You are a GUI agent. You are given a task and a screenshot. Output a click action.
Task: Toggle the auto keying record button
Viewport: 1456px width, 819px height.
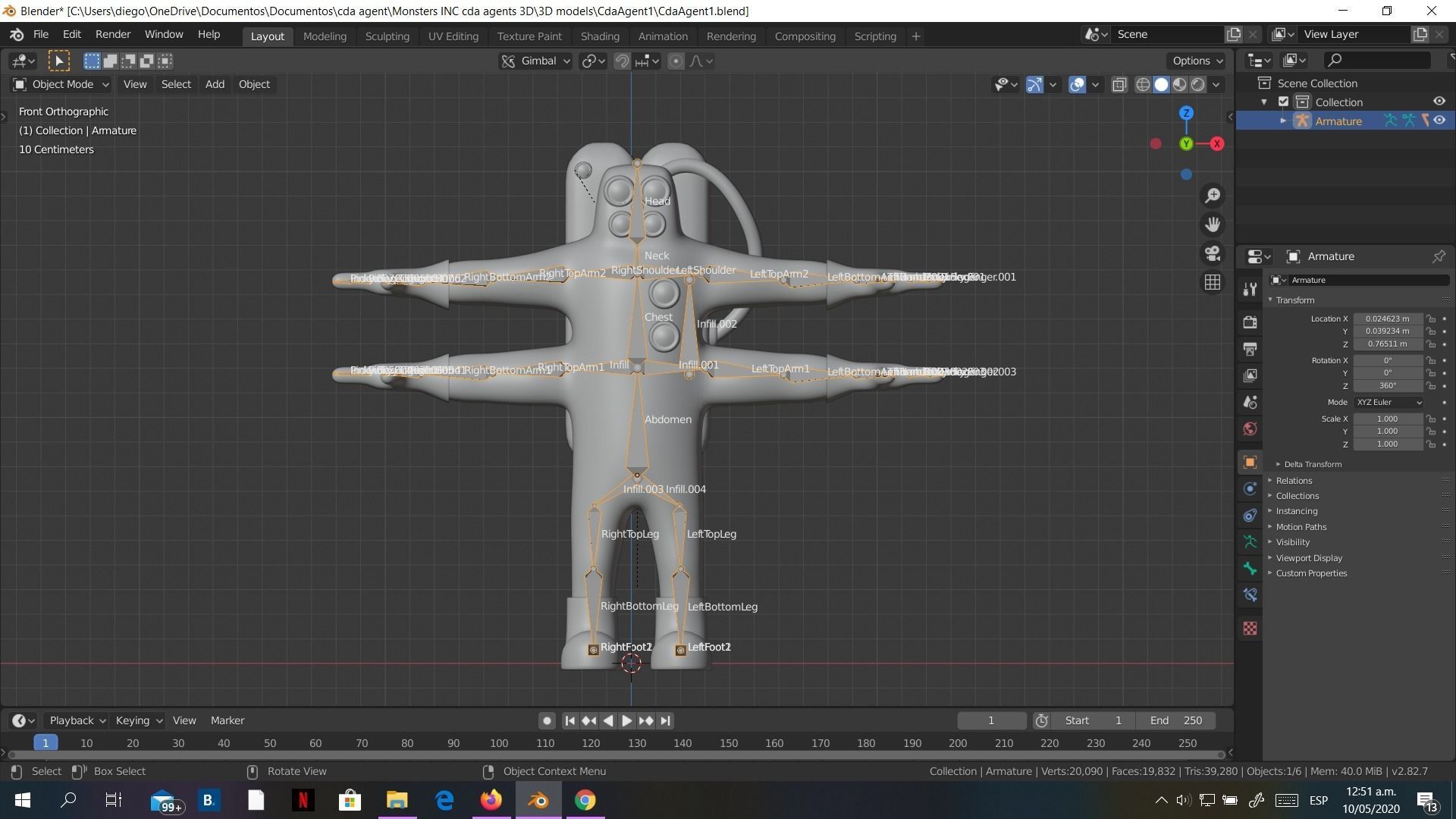[546, 720]
